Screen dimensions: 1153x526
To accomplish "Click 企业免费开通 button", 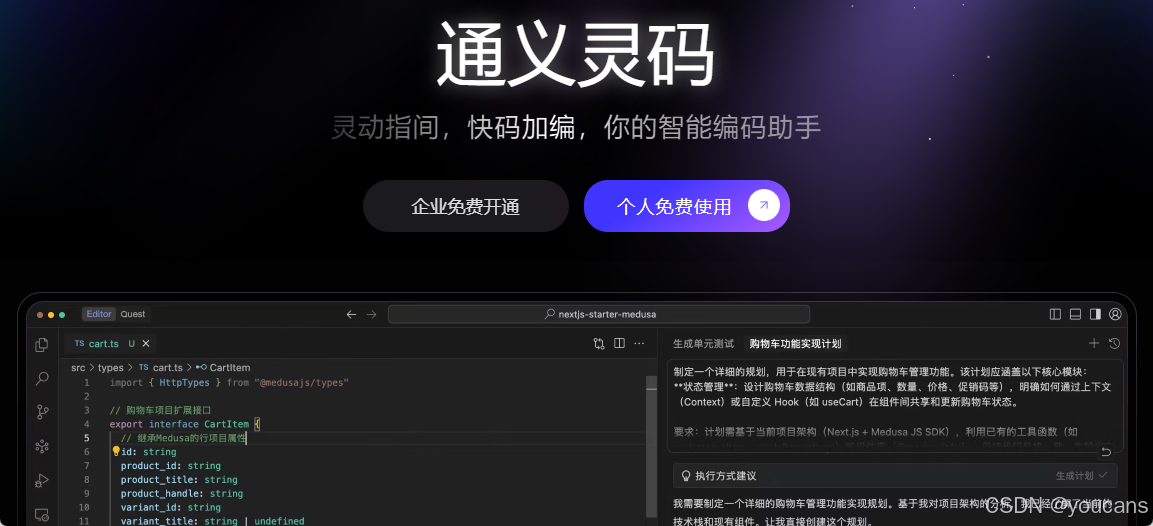I will point(465,206).
